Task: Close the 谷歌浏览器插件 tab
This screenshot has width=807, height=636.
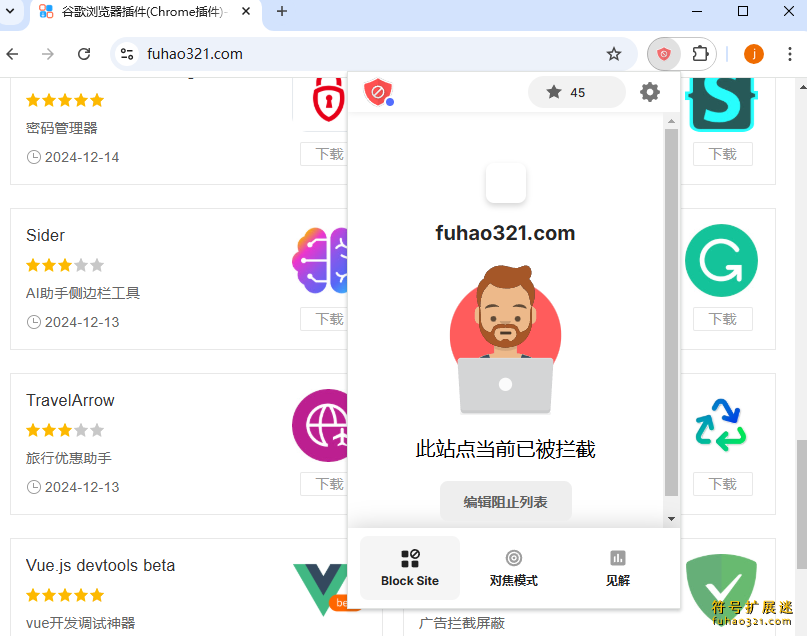Action: click(246, 11)
